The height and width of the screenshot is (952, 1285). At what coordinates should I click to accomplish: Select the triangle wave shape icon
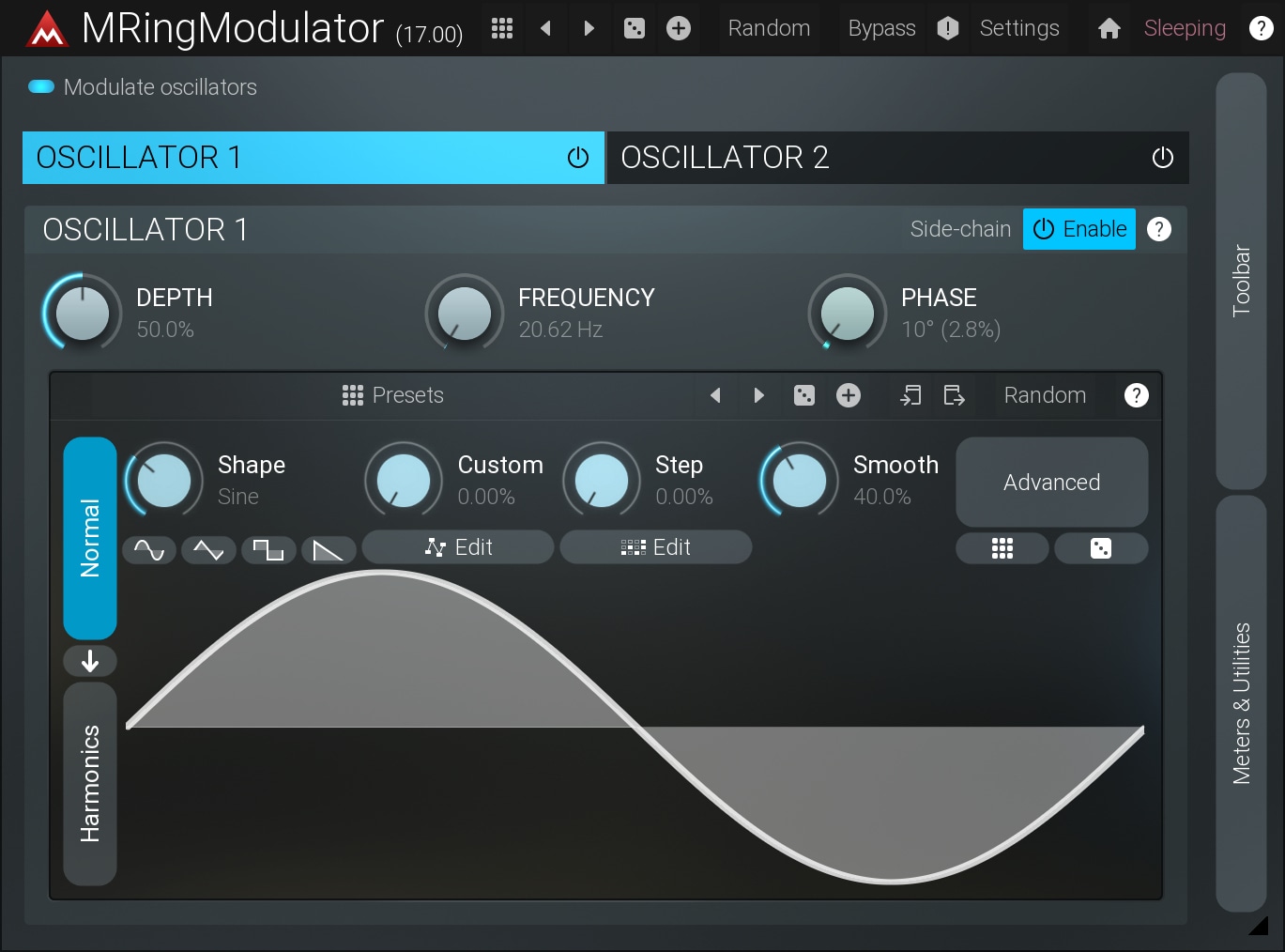click(208, 549)
